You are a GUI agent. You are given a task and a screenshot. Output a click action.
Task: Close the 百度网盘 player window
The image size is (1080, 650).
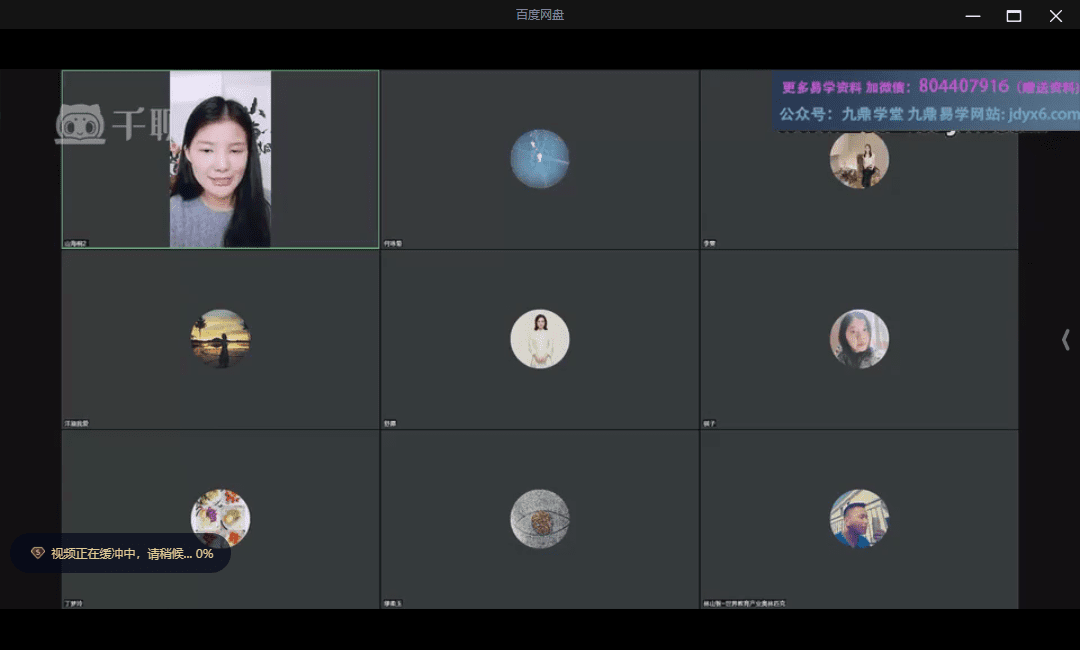(1055, 15)
